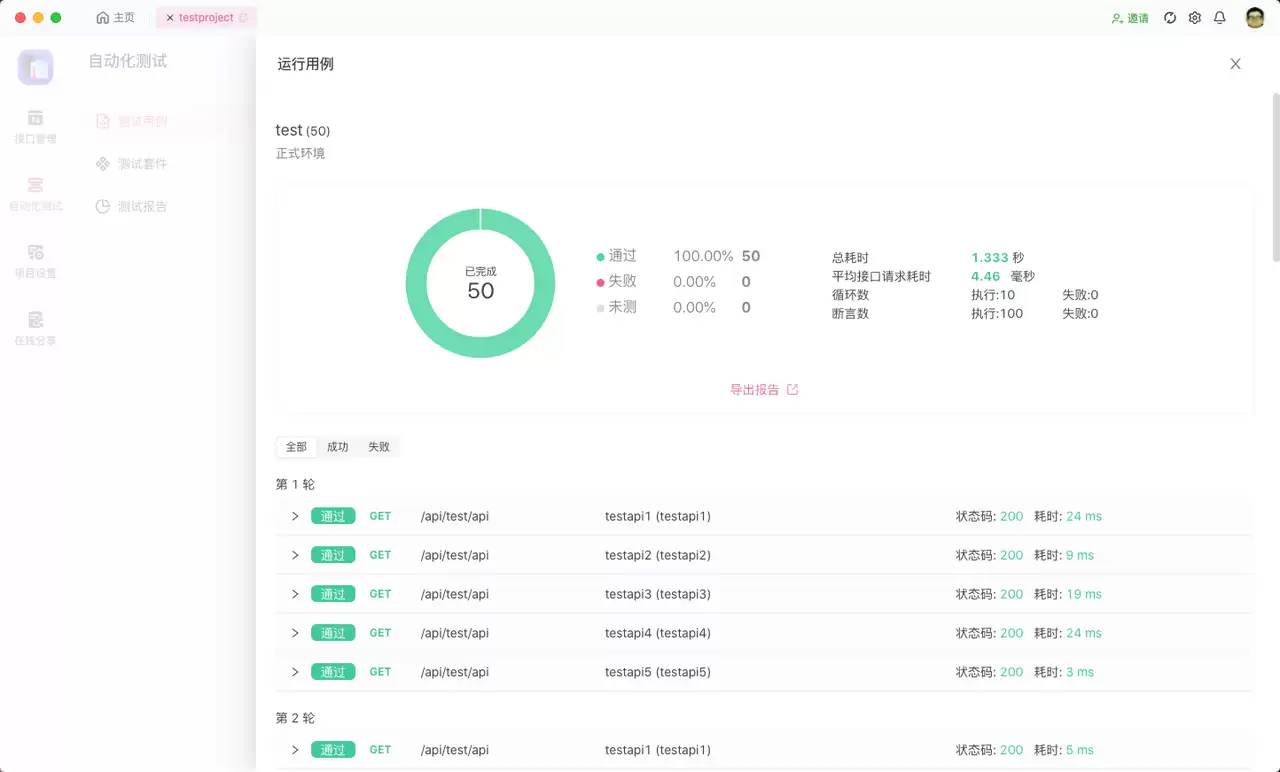Click the 19 ms time value

[1084, 594]
